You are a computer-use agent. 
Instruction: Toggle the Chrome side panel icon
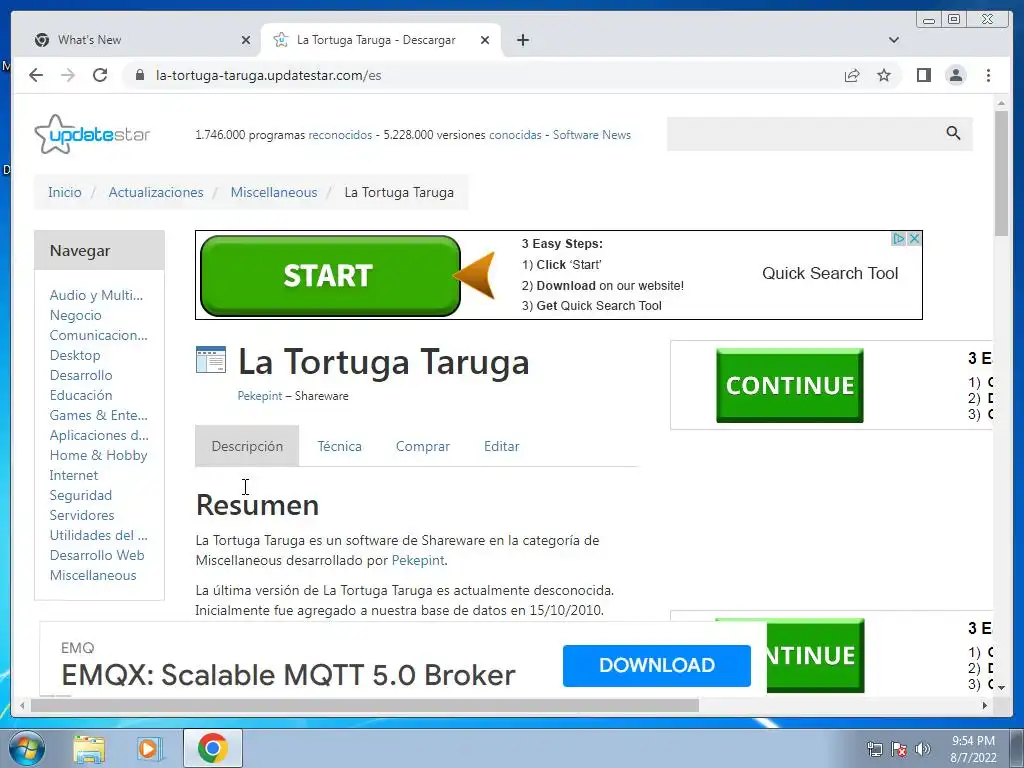click(x=923, y=75)
